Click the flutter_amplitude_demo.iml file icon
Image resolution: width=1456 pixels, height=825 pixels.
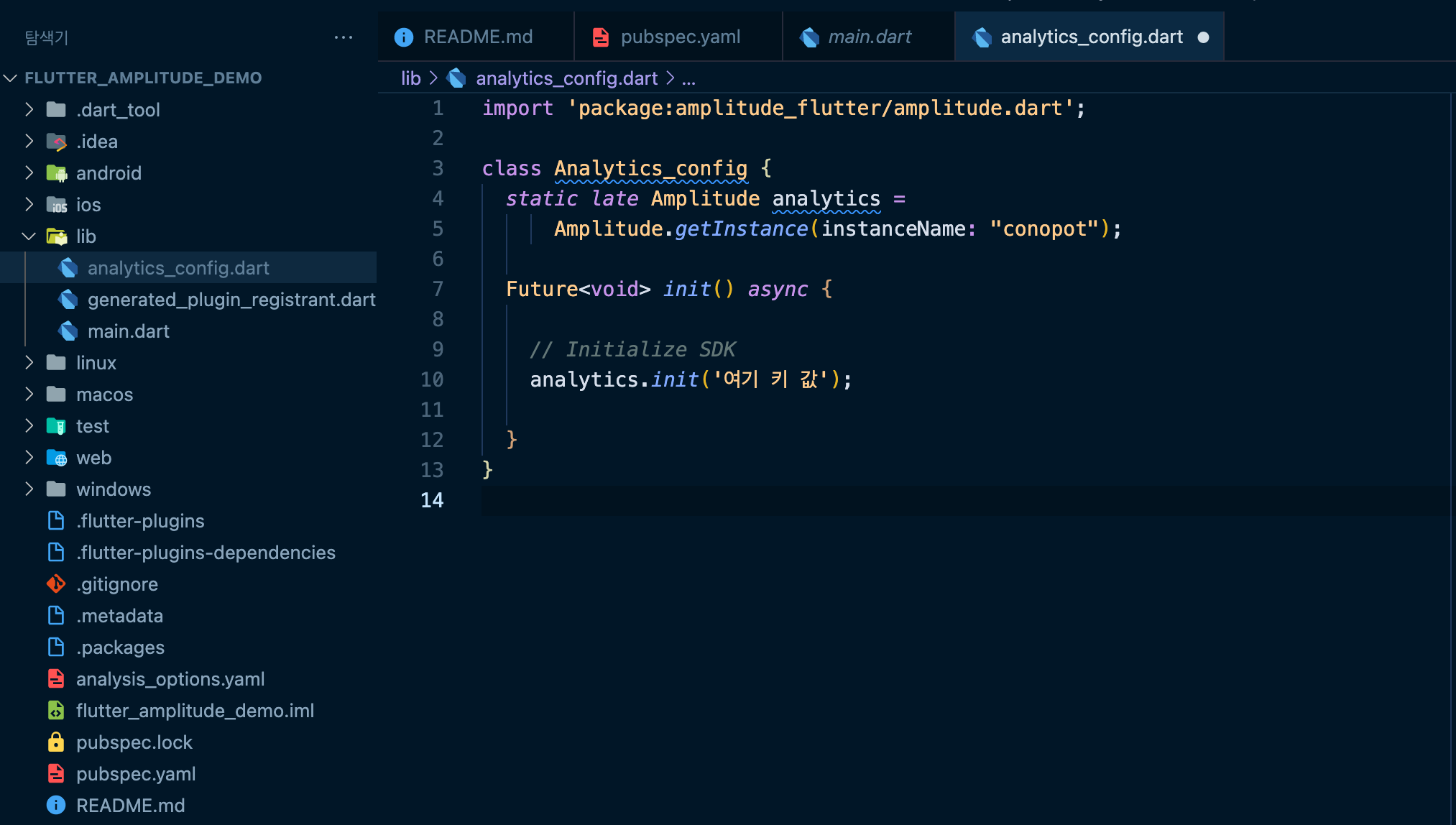click(56, 711)
